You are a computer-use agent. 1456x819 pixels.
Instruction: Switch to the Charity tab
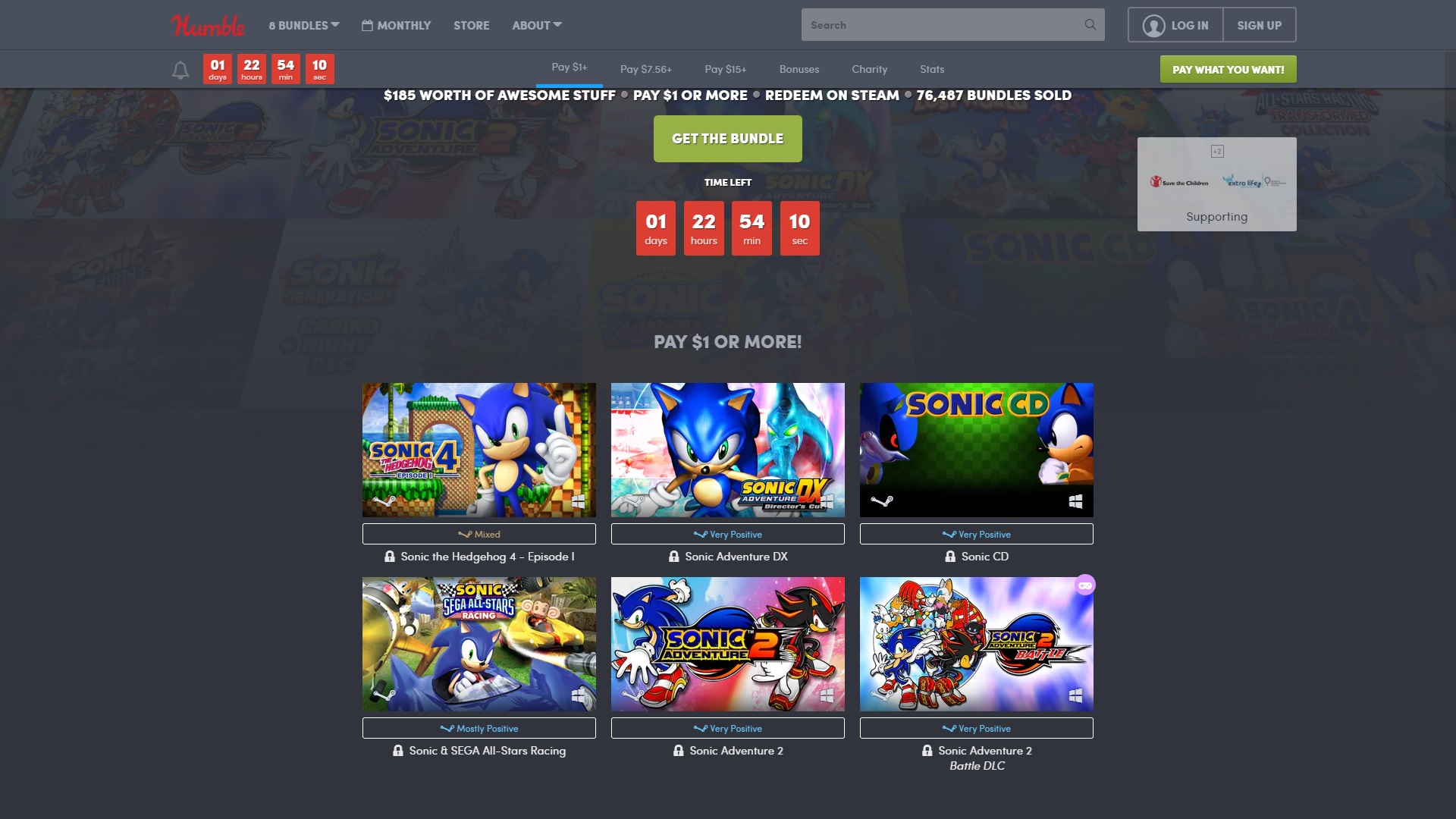tap(869, 69)
